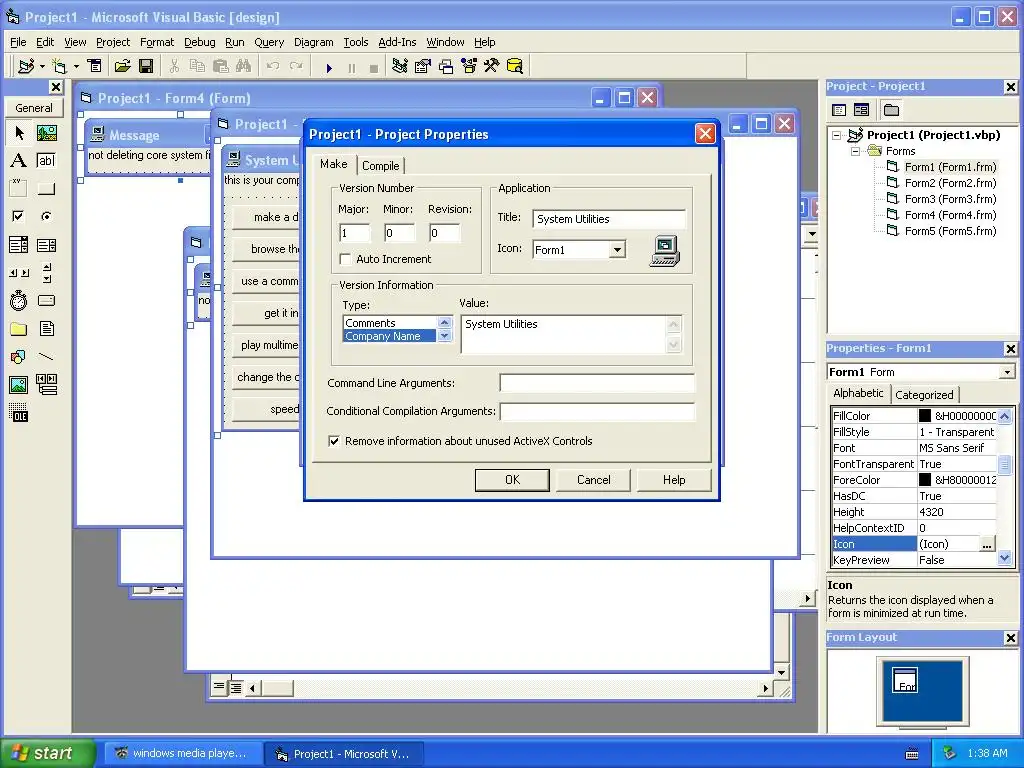Viewport: 1024px width, 768px height.
Task: Select the vertical scrollbar control tool
Action: 46,273
